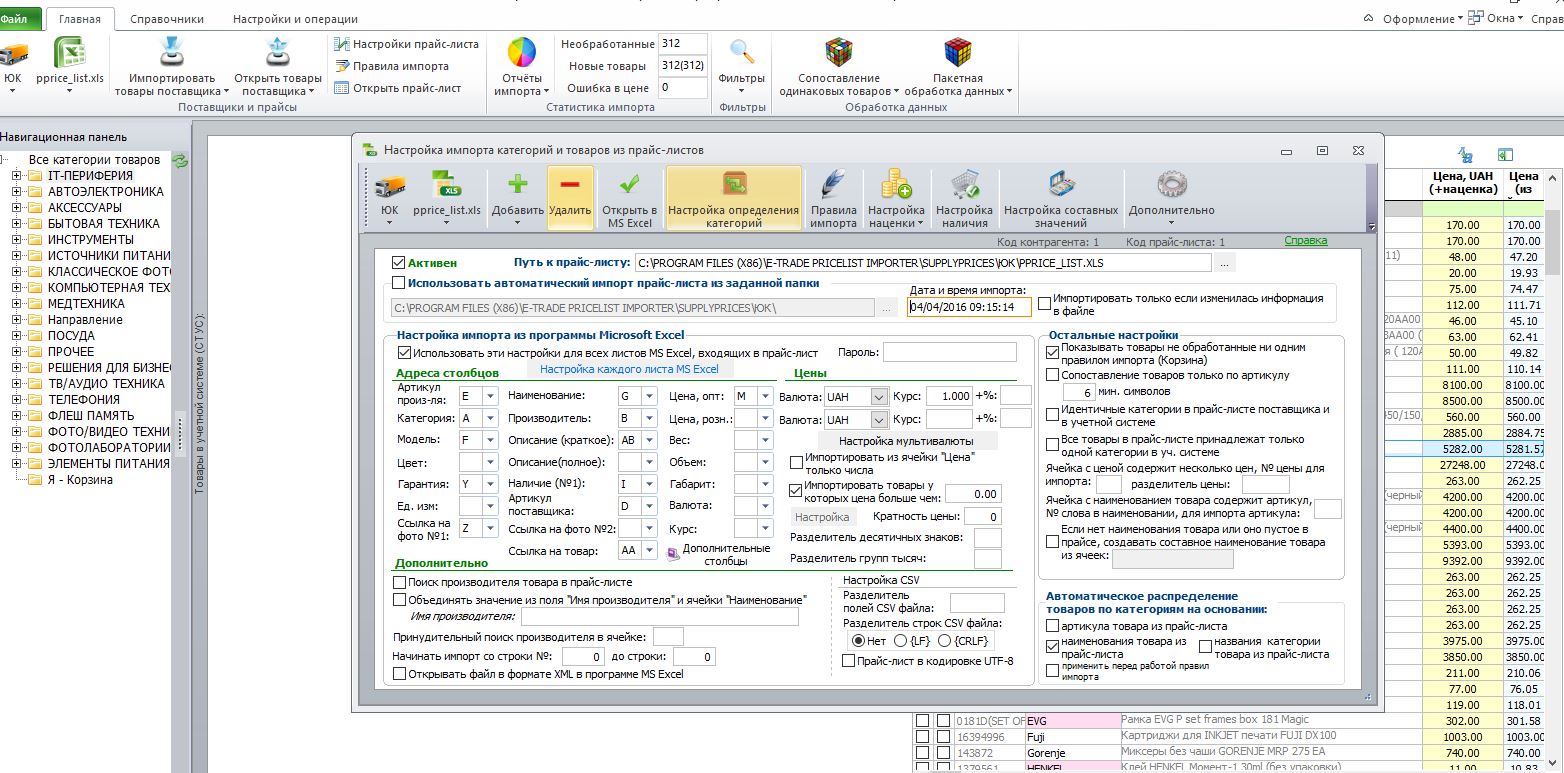Switch to the Справочники ribbon tab
Viewport: 1564px width, 773px height.
[x=168, y=19]
